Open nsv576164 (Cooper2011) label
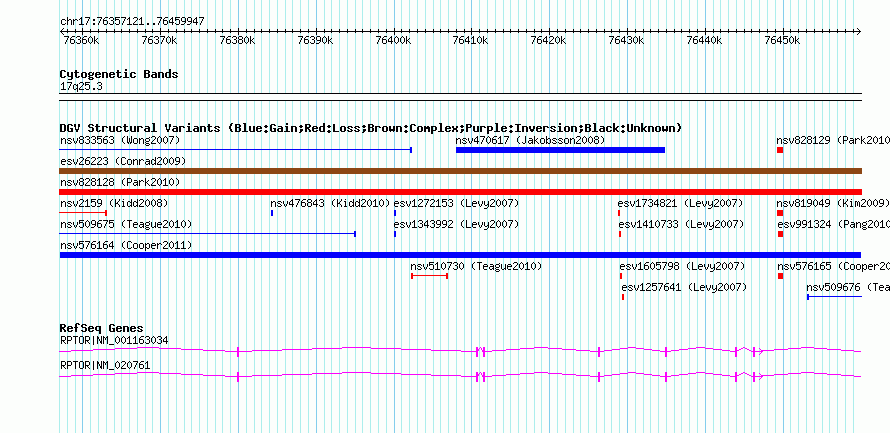Image resolution: width=890 pixels, height=433 pixels. [x=126, y=245]
